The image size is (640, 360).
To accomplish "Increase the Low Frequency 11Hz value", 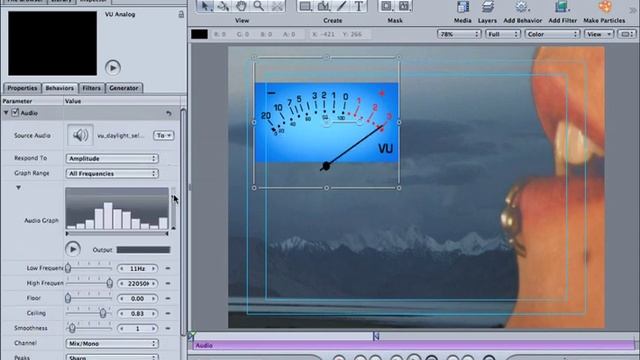I will [x=153, y=269].
